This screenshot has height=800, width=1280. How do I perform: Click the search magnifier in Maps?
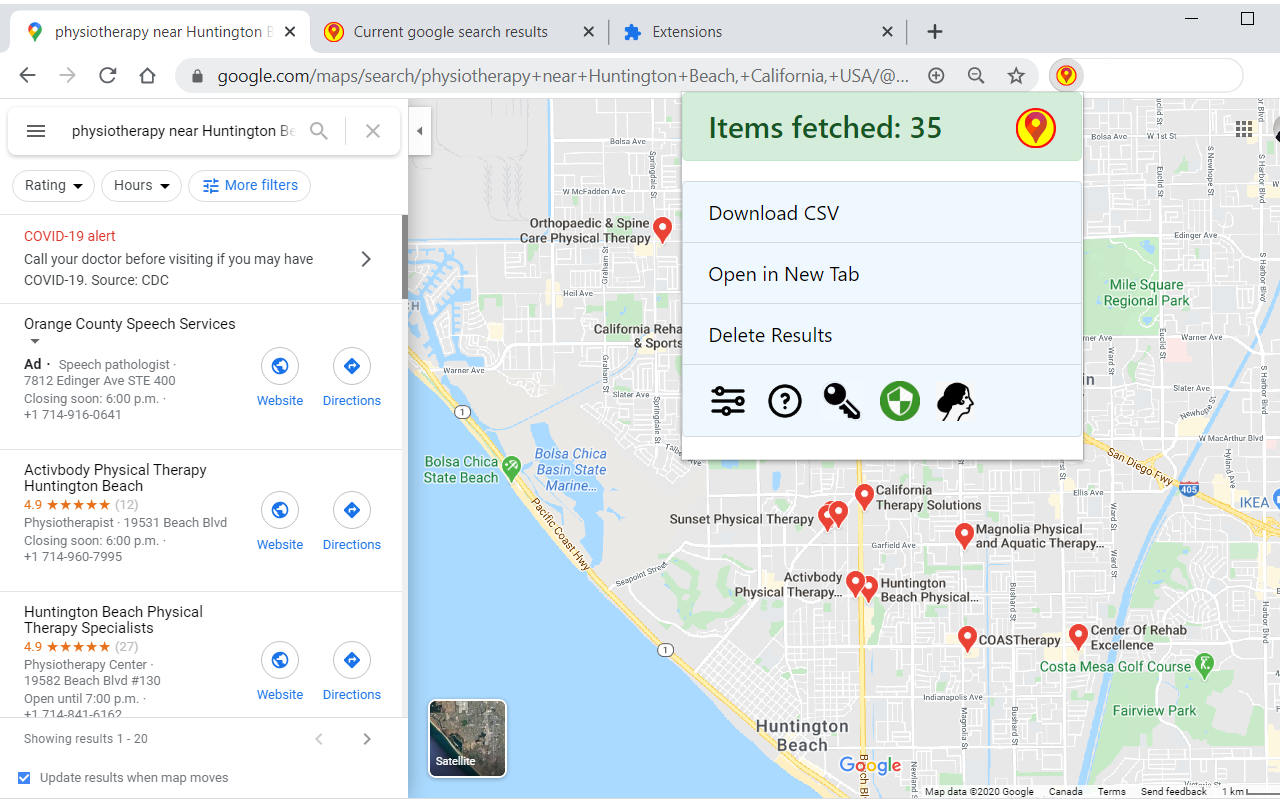point(319,131)
